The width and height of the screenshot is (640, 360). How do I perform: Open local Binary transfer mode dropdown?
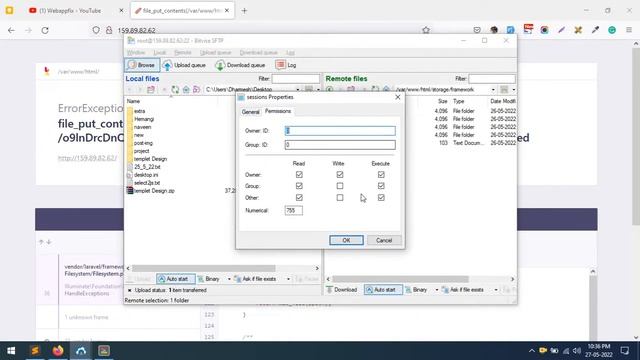point(229,279)
